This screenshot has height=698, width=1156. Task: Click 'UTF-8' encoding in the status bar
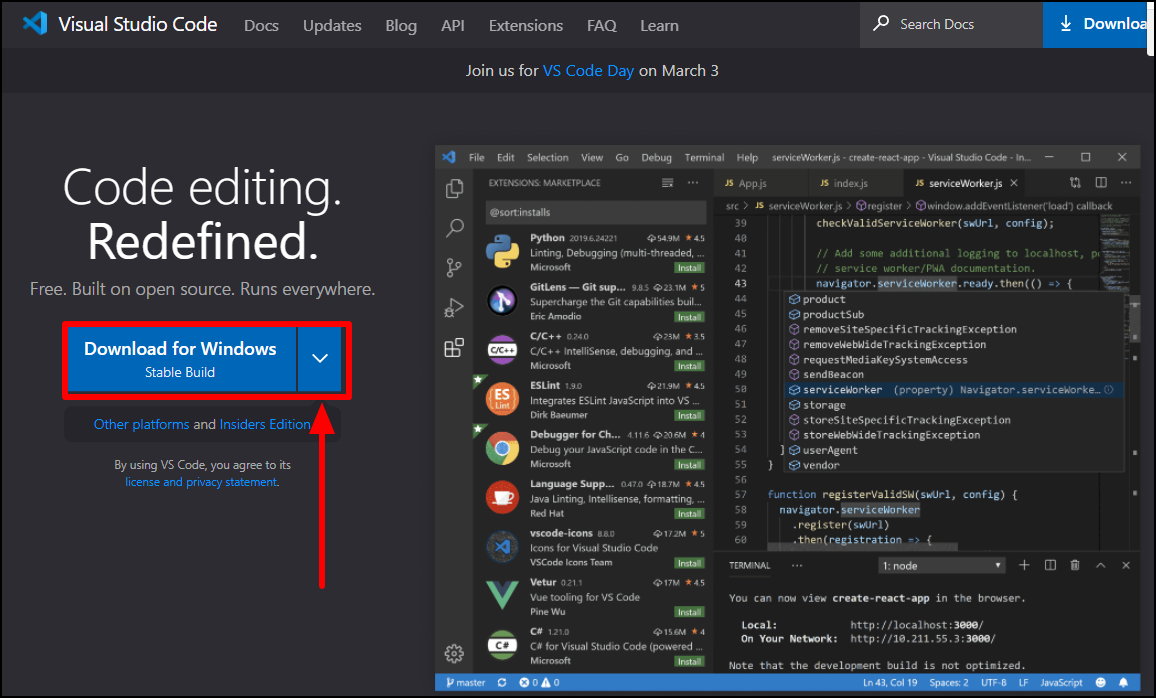pos(994,683)
